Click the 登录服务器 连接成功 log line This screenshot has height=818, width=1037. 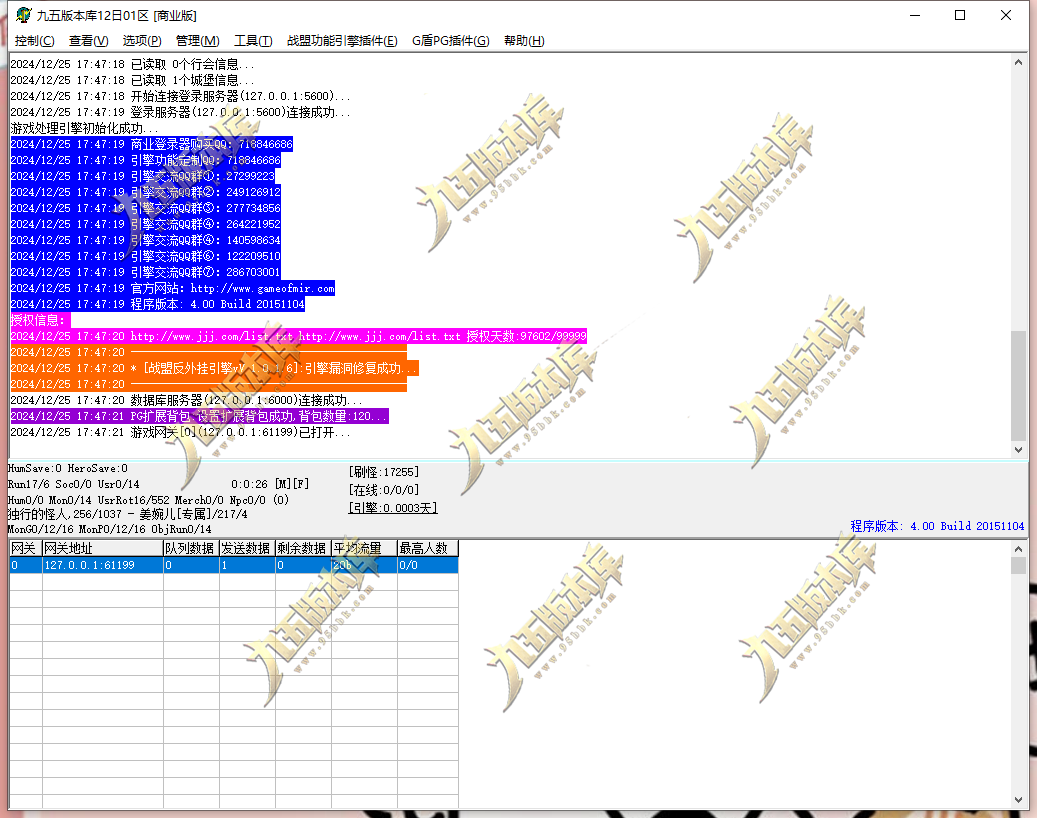coord(181,112)
